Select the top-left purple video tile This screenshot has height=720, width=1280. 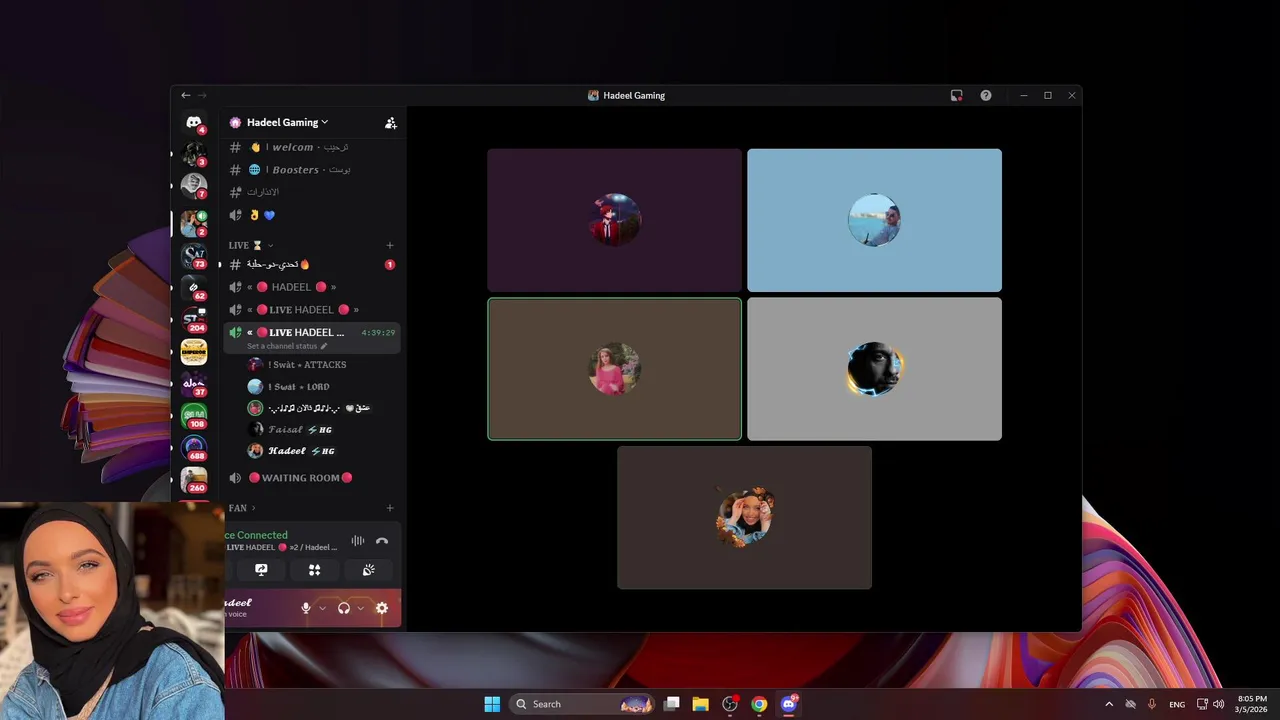pos(615,220)
